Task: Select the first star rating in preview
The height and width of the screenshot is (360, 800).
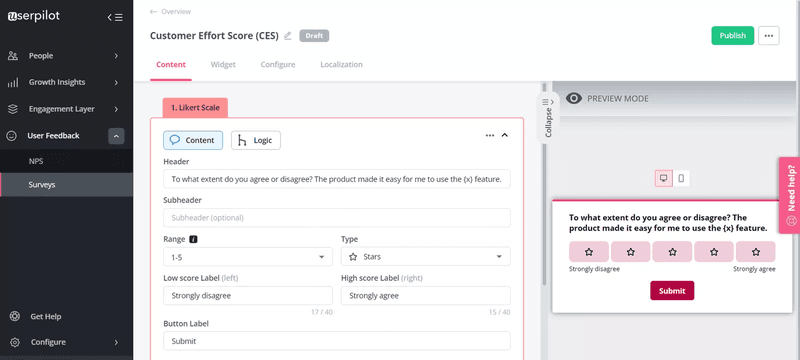Action: (589, 252)
